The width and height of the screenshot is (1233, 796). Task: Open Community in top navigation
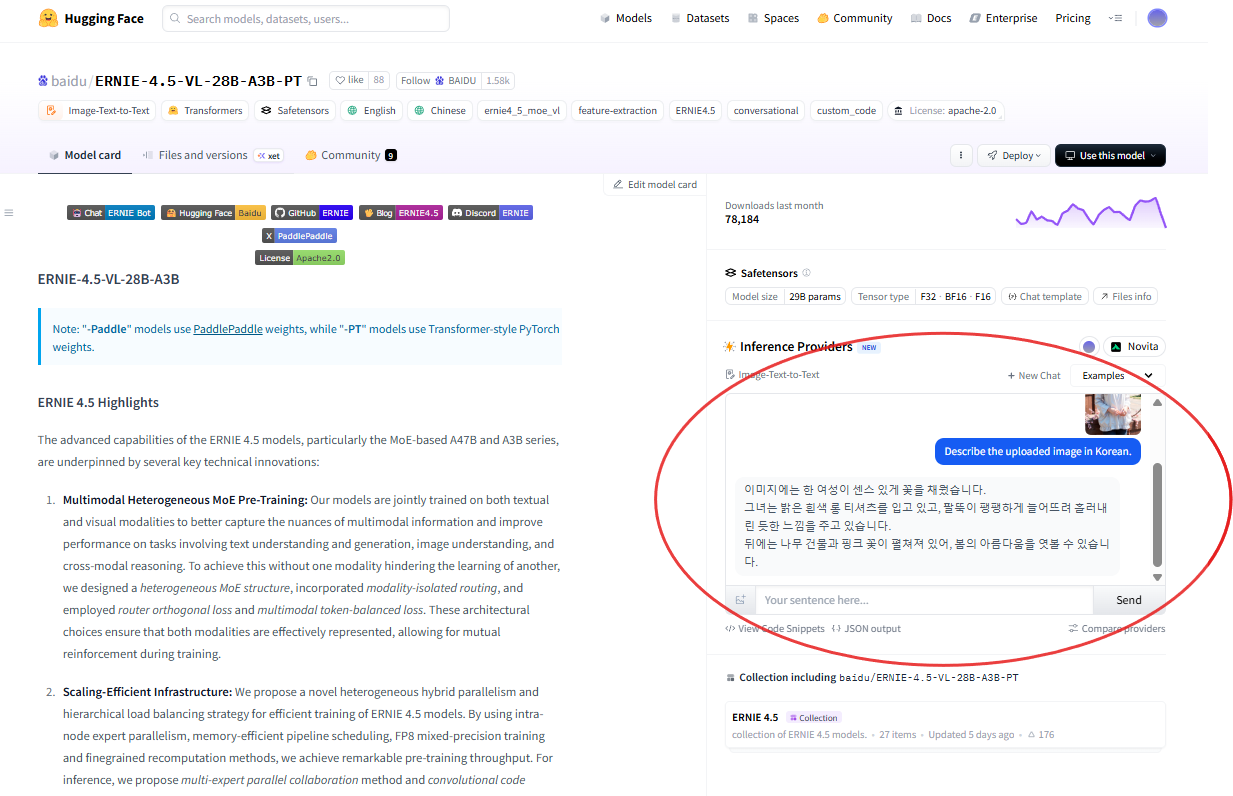(x=854, y=18)
